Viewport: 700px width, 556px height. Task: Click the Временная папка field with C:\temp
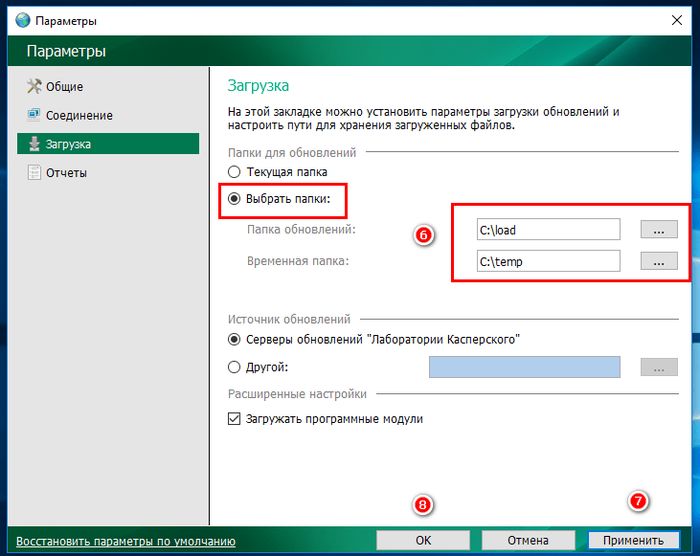coord(548,261)
